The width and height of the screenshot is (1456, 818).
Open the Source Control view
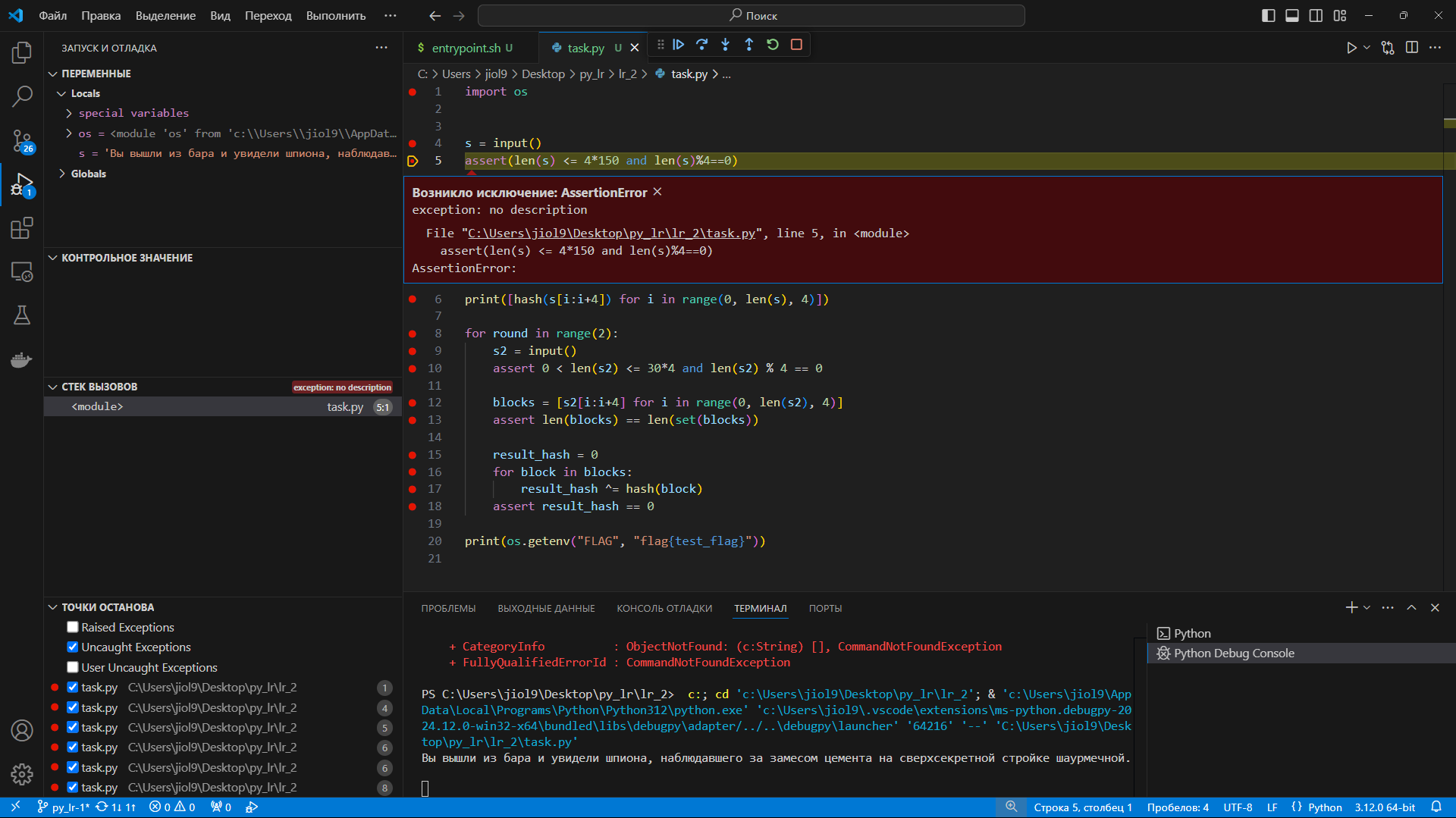point(22,140)
